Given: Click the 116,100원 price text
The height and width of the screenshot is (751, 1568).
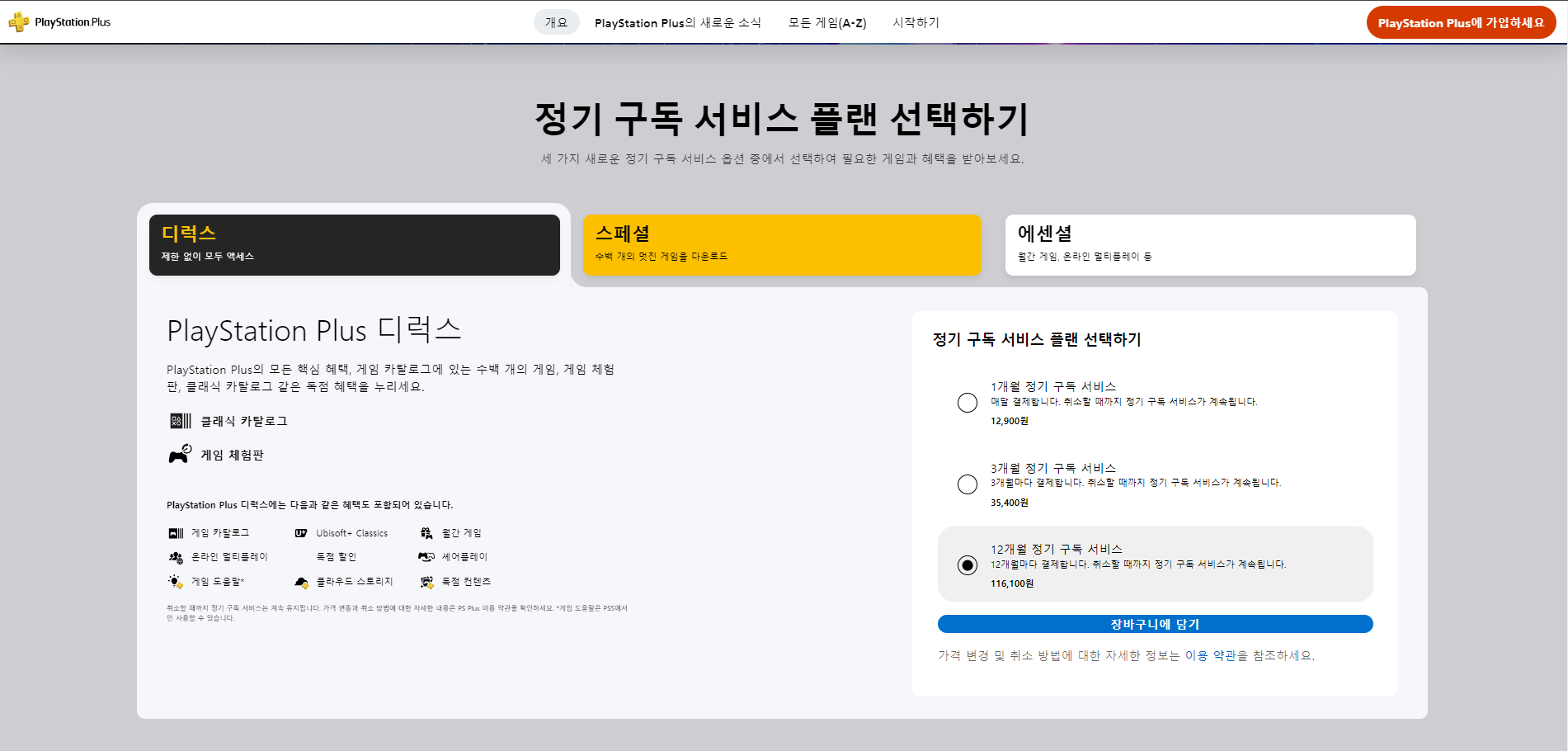Looking at the screenshot, I should pyautogui.click(x=1012, y=583).
